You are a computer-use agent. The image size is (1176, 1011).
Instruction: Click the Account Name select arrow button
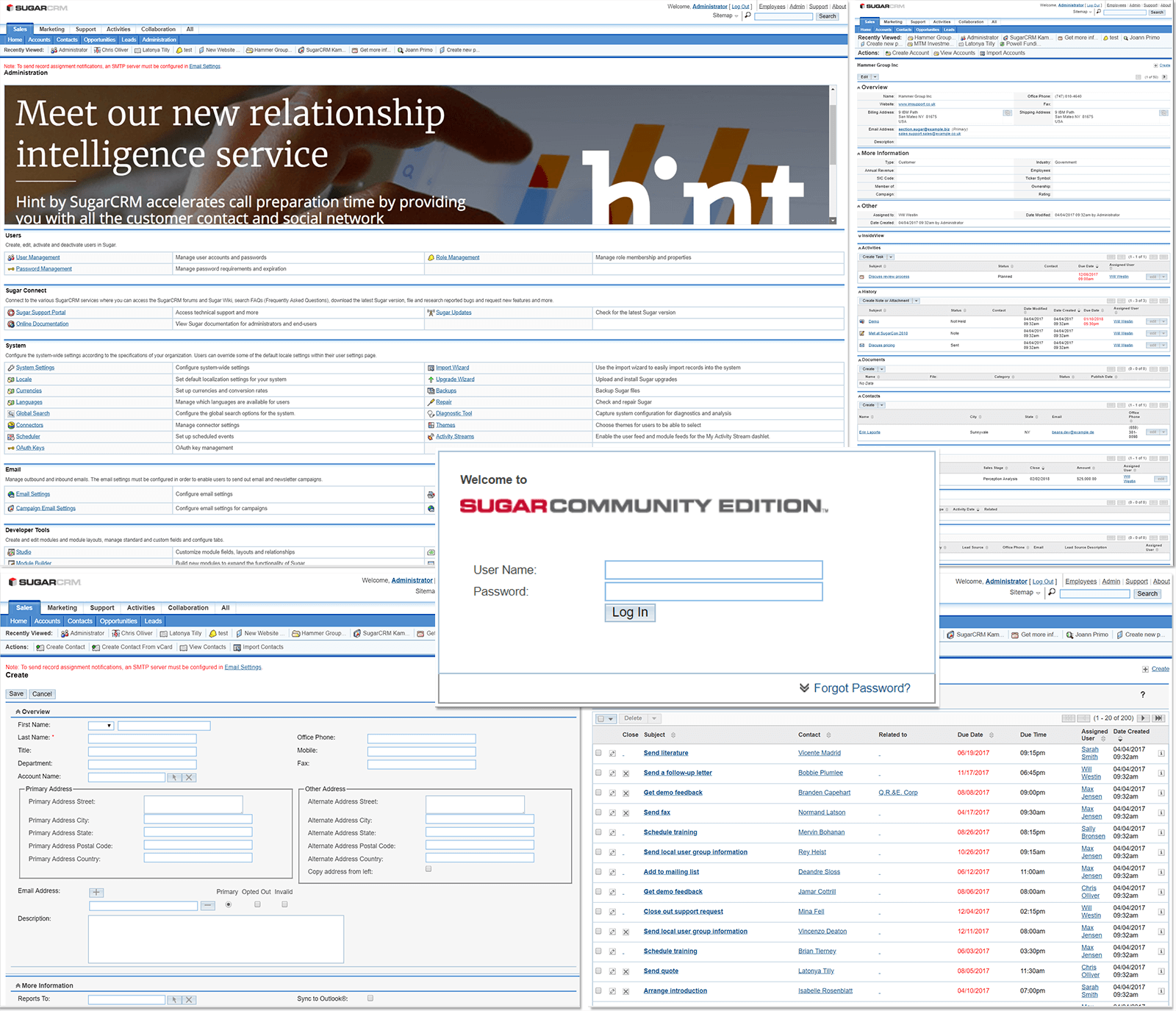(173, 777)
